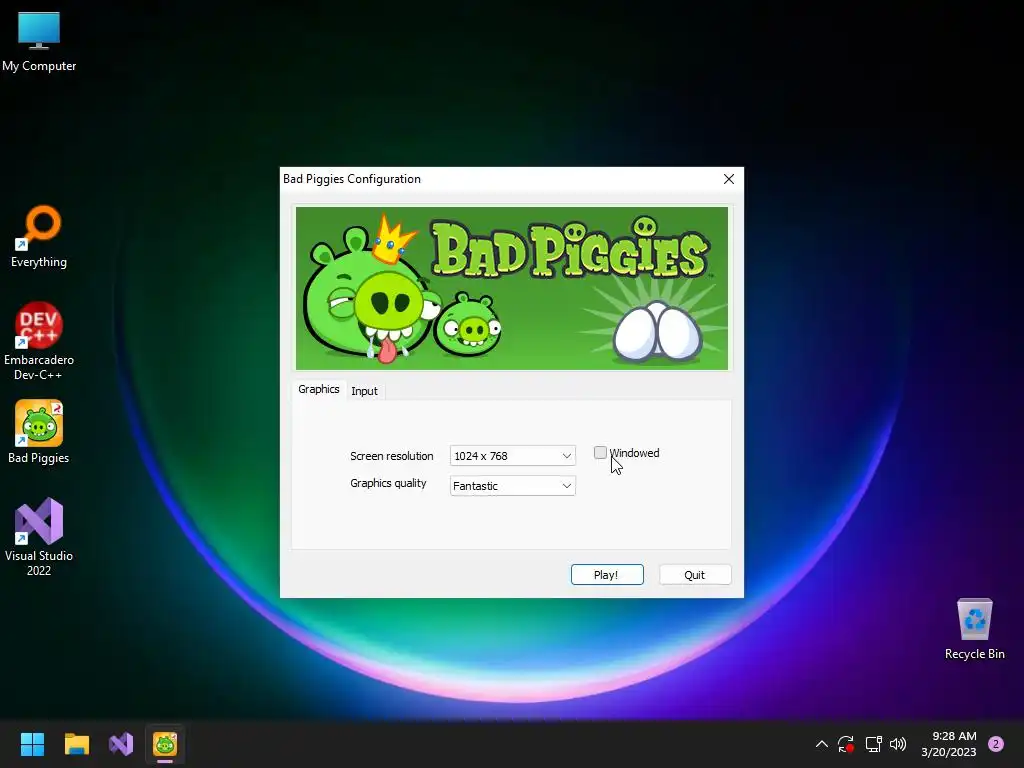Click the Quit button
The image size is (1024, 768).
[695, 575]
